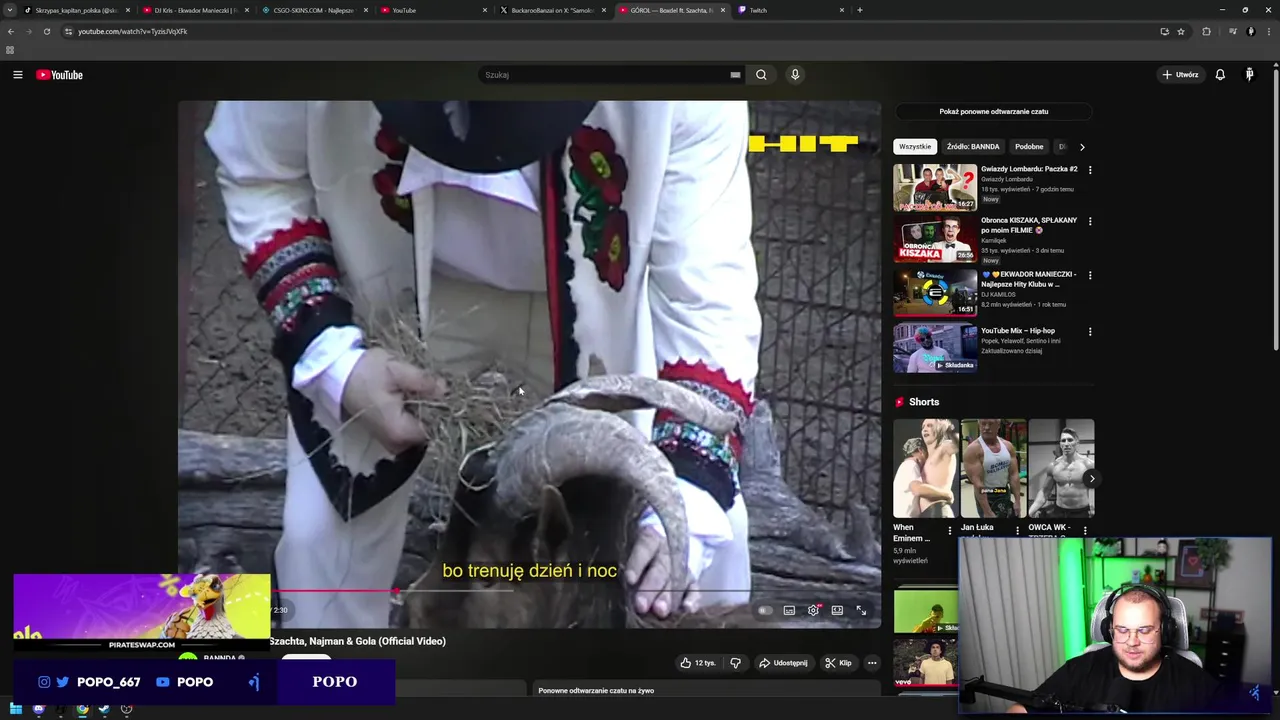This screenshot has width=1280, height=720.
Task: Reload the page in the browser
Action: point(46,31)
